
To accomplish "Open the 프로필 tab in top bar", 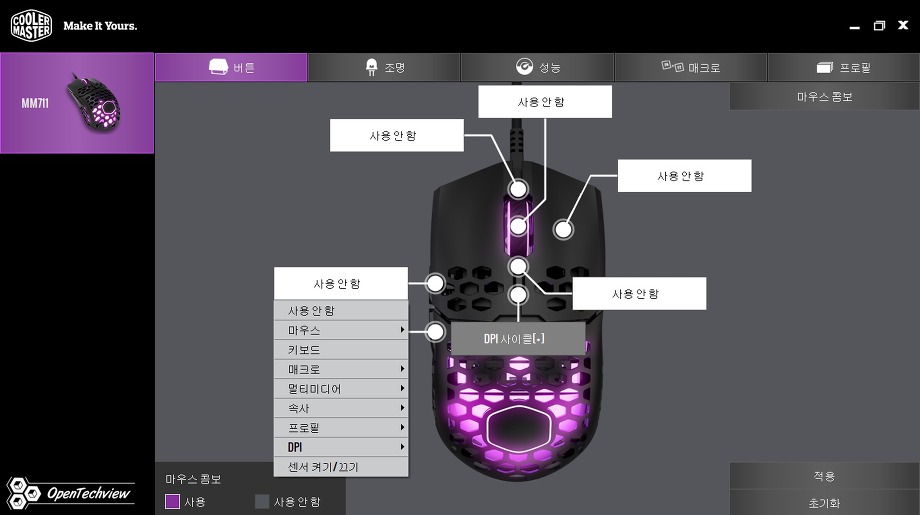I will [843, 67].
